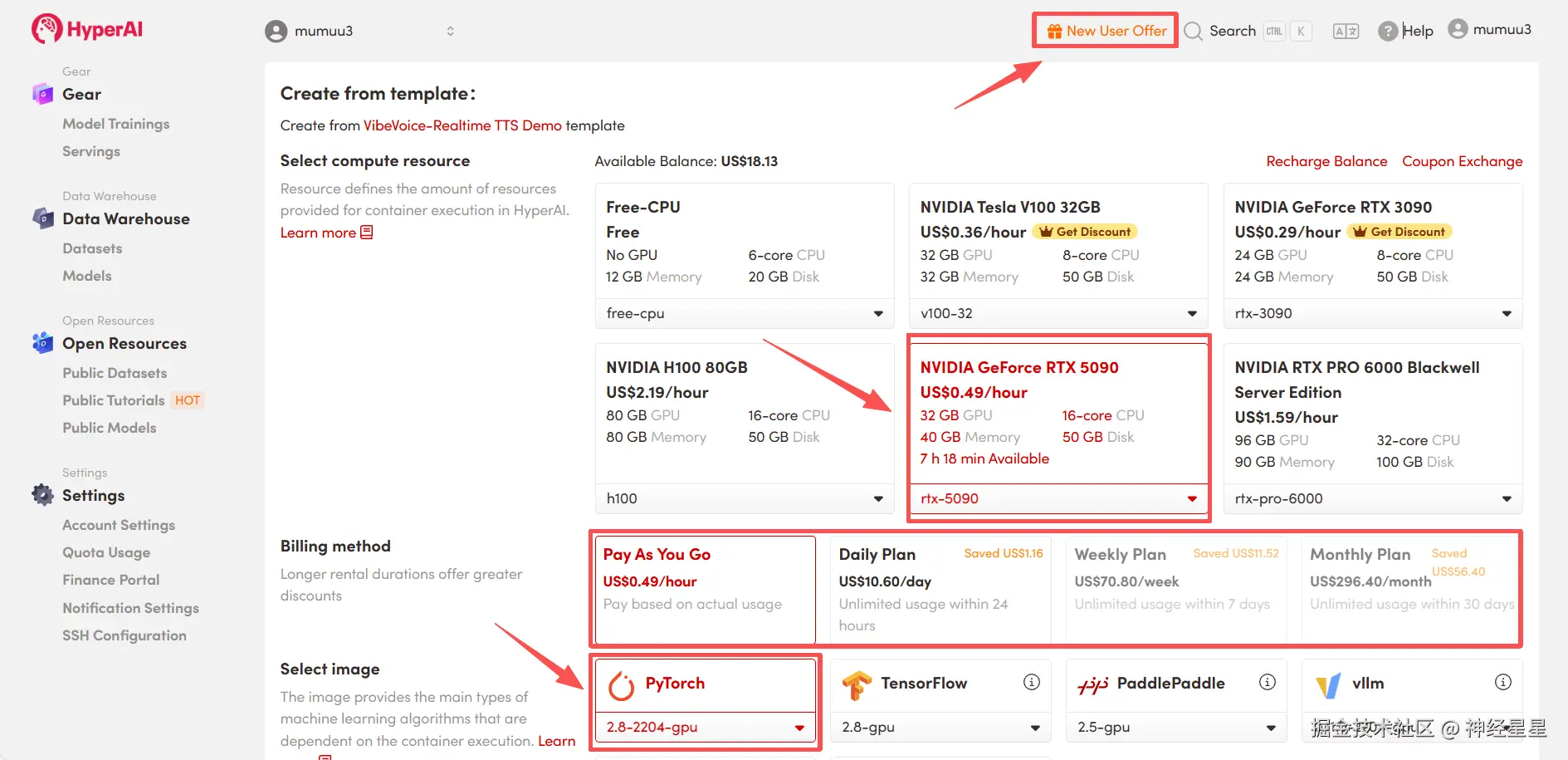Click PaddlePaddle image info icon

coord(1268,682)
